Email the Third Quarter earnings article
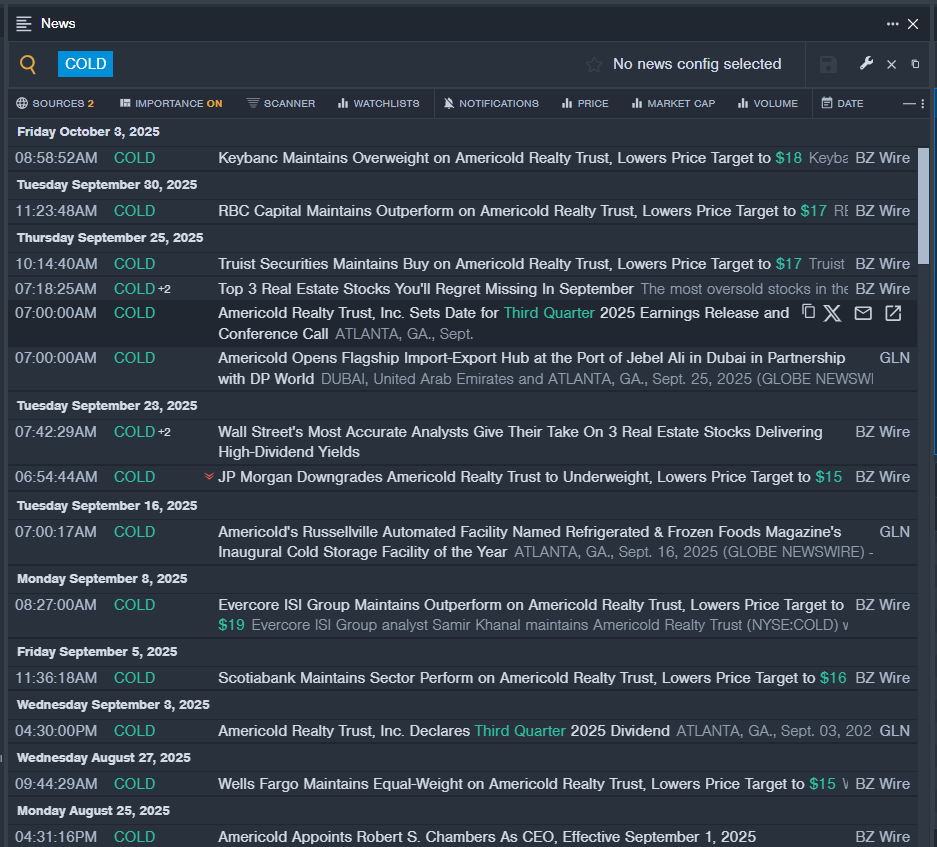The height and width of the screenshot is (847, 937). [863, 313]
